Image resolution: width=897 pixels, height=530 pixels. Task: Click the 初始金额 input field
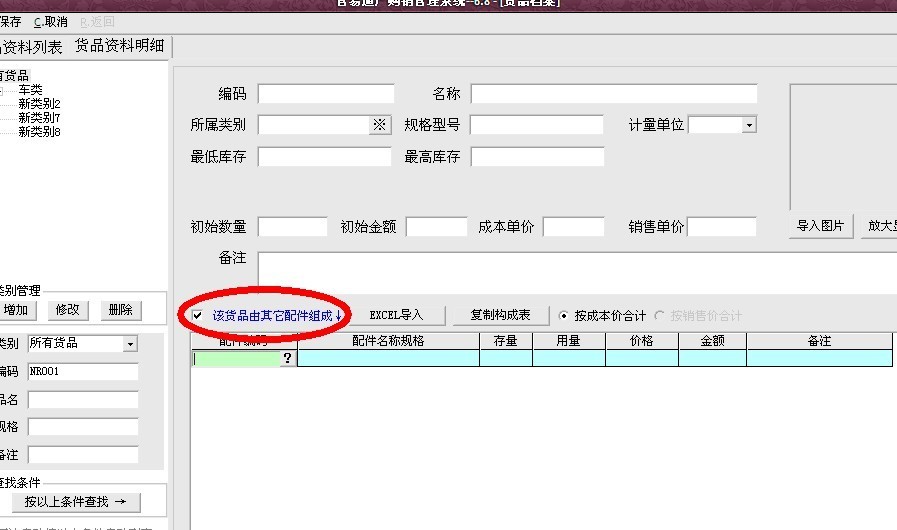436,227
